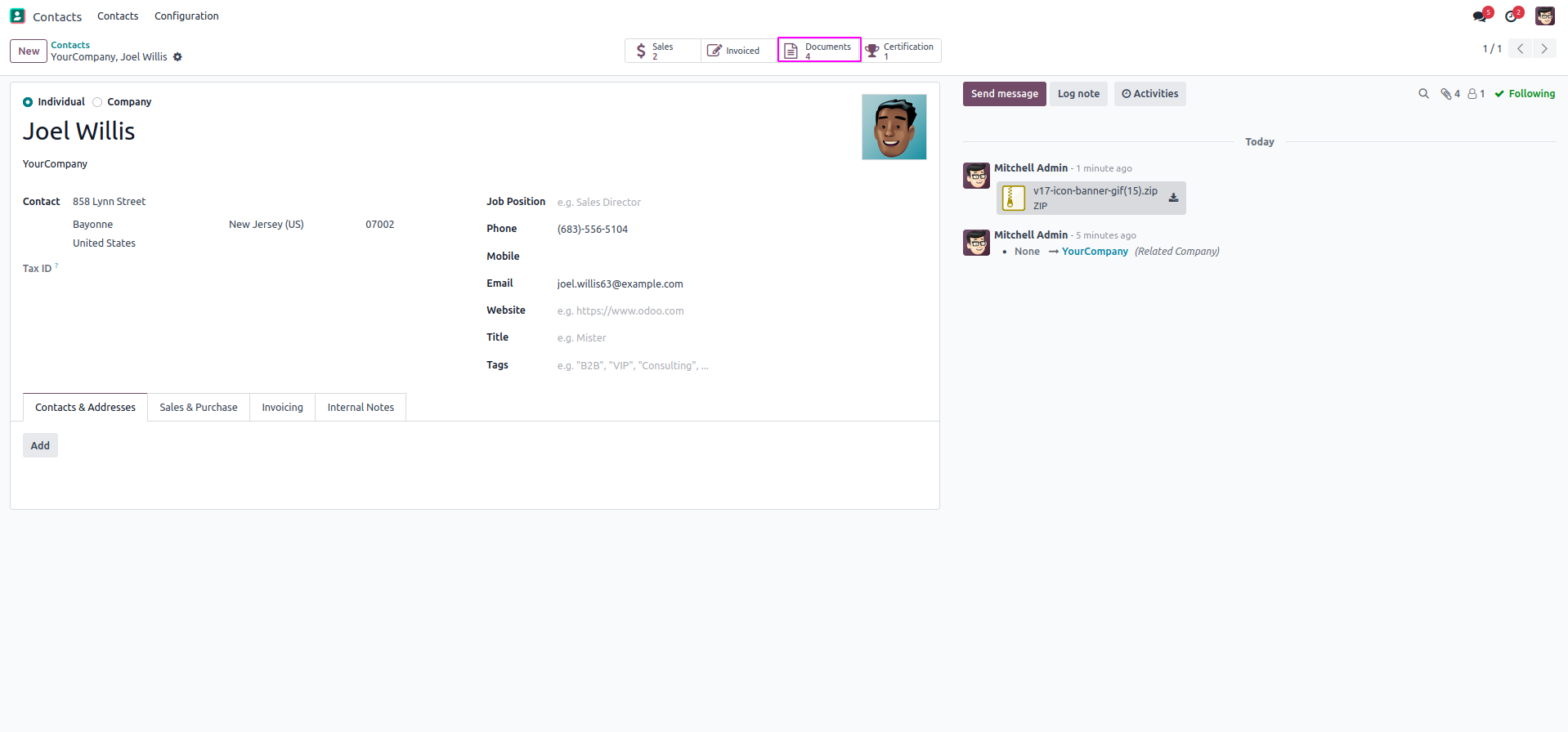This screenshot has height=732, width=1568.
Task: Select the Company radio option
Action: [97, 102]
